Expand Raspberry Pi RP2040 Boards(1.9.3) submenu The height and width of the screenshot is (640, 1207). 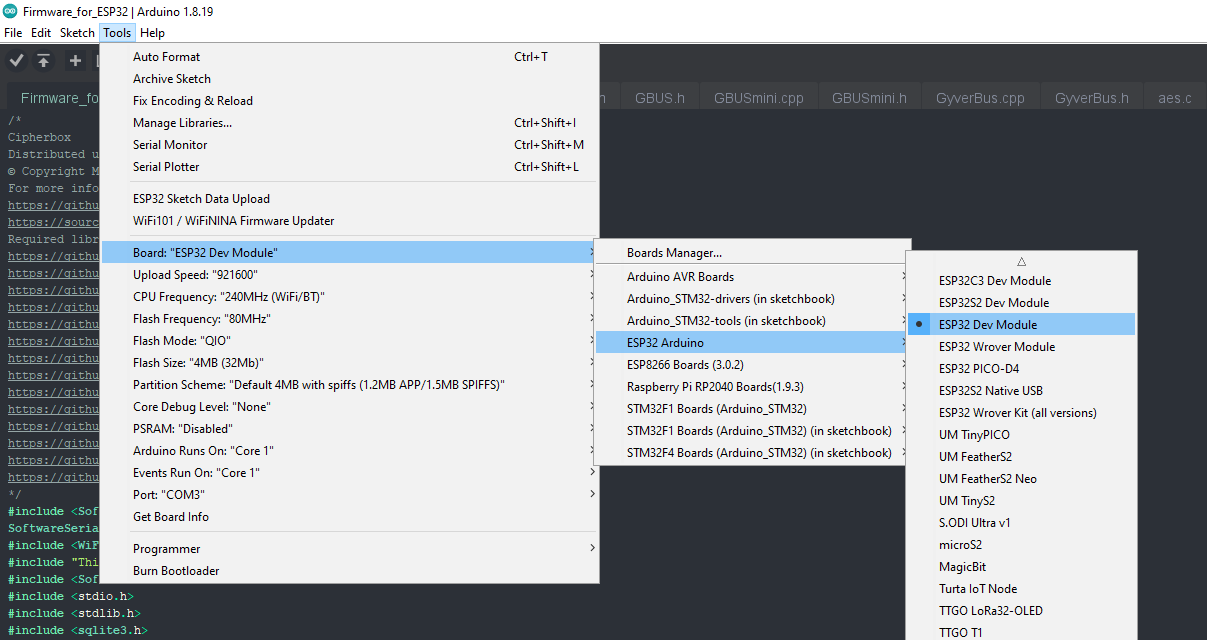(753, 387)
